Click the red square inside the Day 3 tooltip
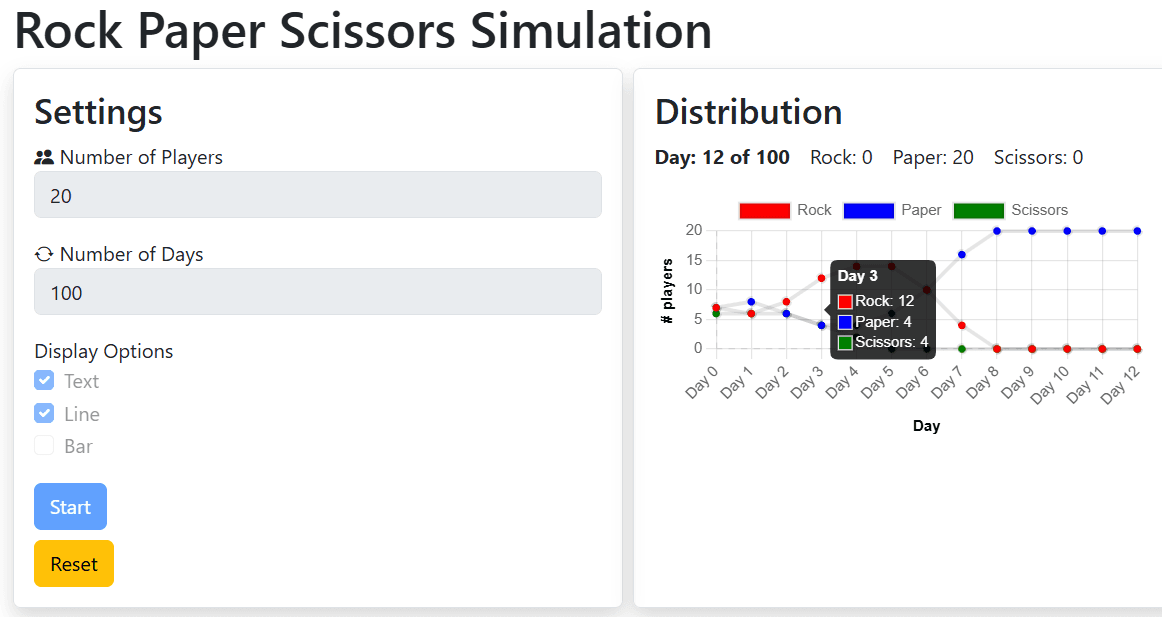Viewport: 1162px width, 617px height. point(843,303)
